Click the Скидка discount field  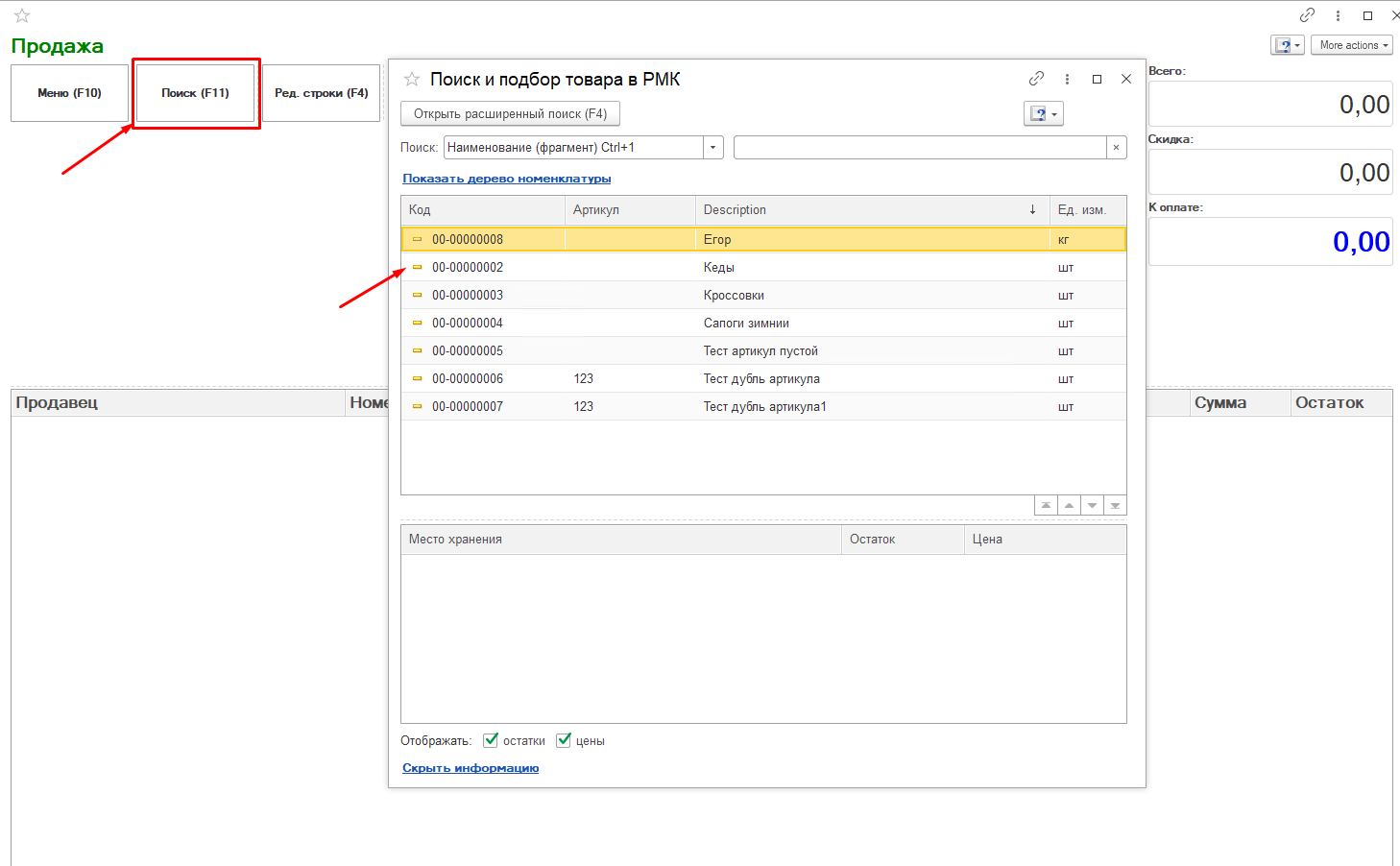(x=1270, y=172)
